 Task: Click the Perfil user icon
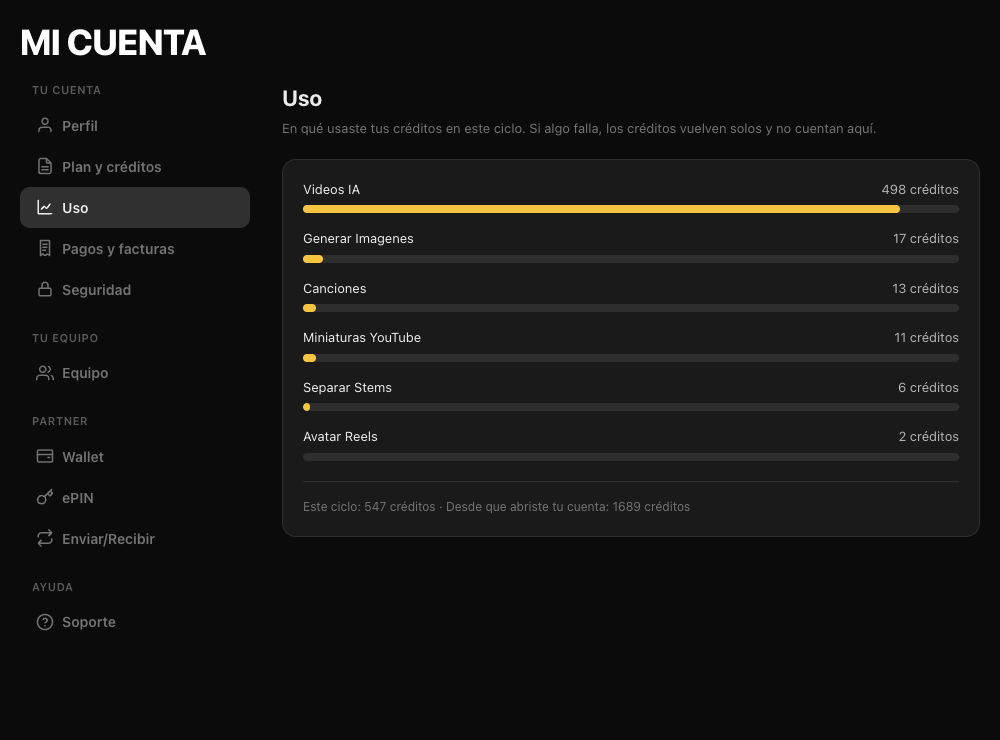coord(45,126)
